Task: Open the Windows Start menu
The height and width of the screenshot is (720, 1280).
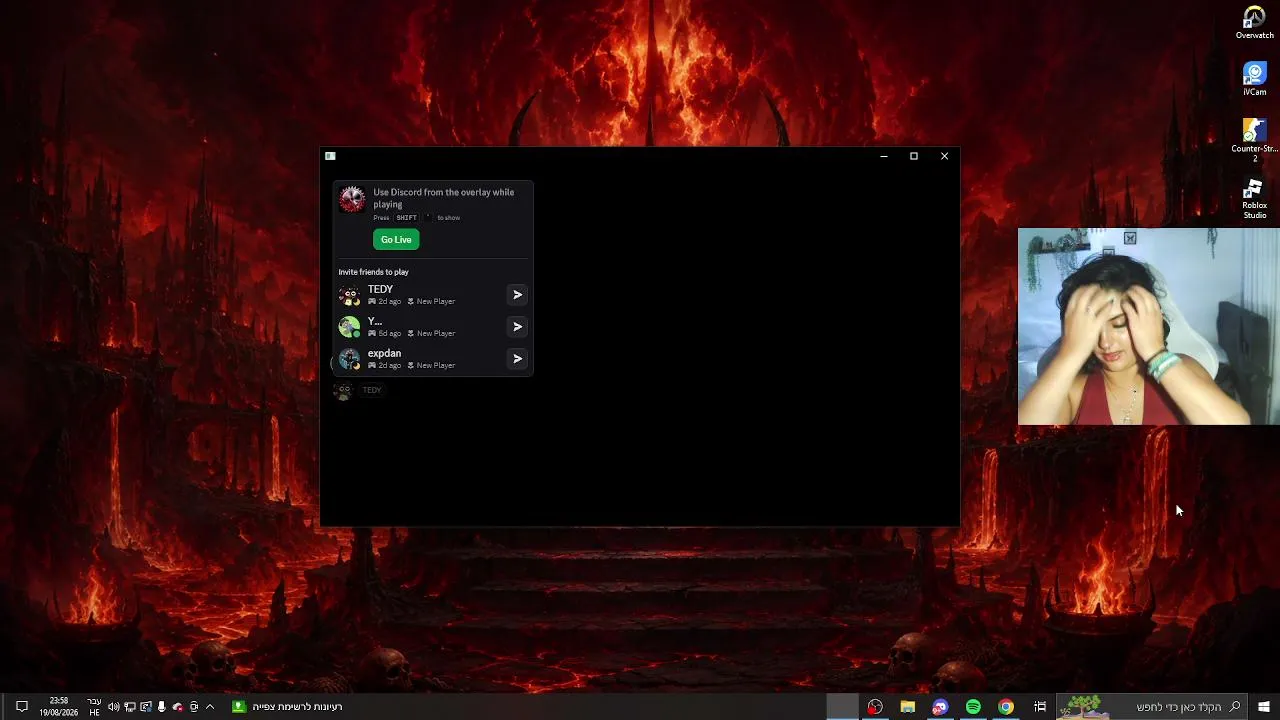Action: [x=1264, y=707]
